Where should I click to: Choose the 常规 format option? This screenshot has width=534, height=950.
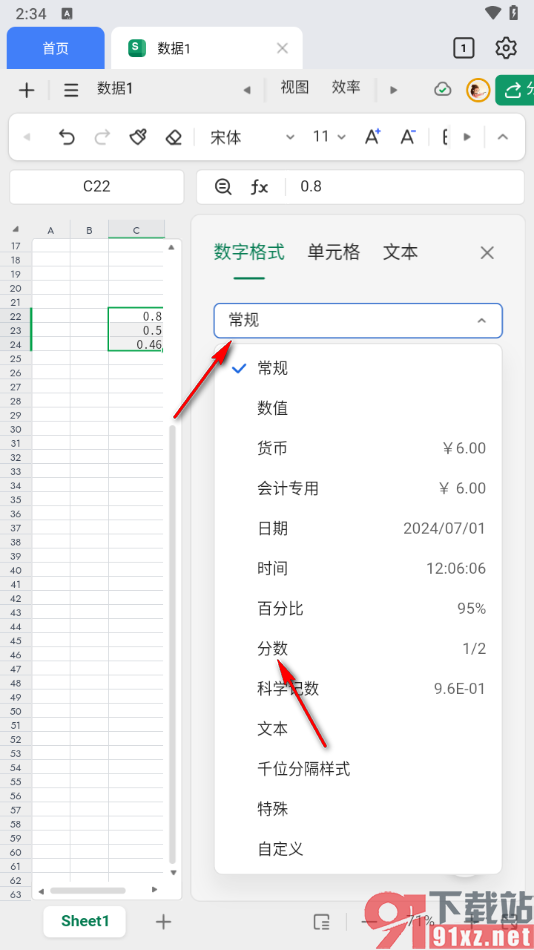358,368
